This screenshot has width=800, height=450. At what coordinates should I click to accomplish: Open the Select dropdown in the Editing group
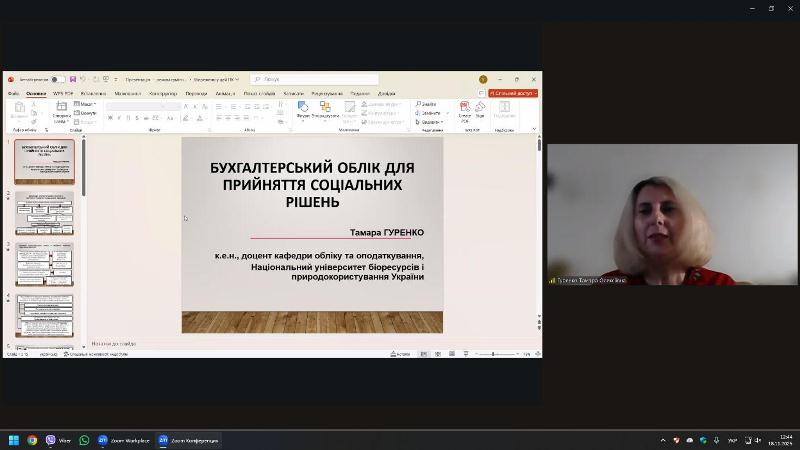coord(432,122)
